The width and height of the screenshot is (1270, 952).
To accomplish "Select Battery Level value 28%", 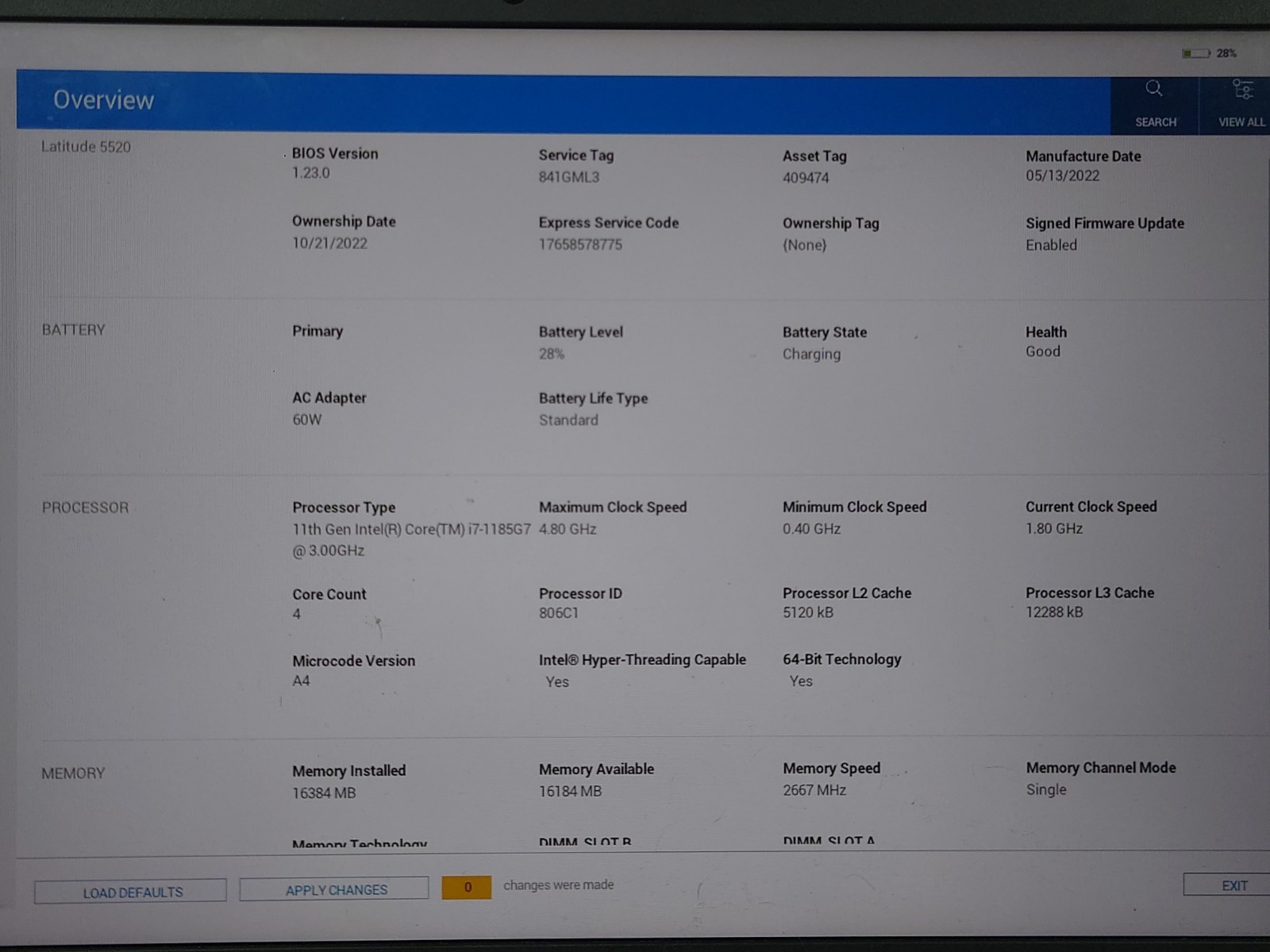I will coord(552,354).
